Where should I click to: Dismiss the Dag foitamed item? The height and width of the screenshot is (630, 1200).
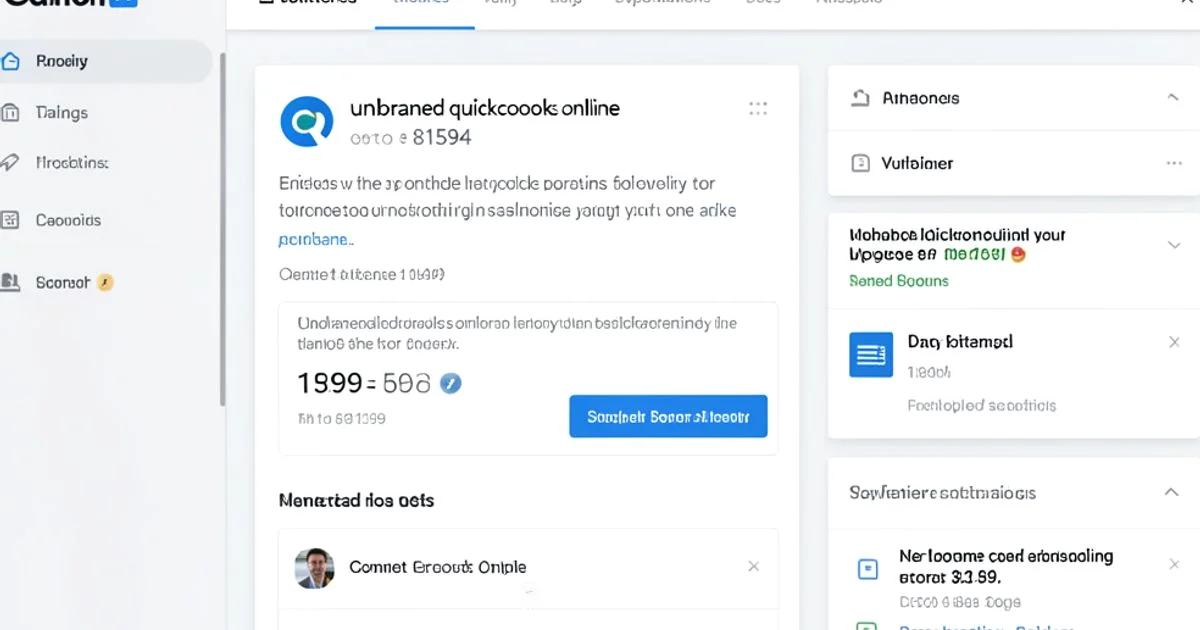(1174, 342)
